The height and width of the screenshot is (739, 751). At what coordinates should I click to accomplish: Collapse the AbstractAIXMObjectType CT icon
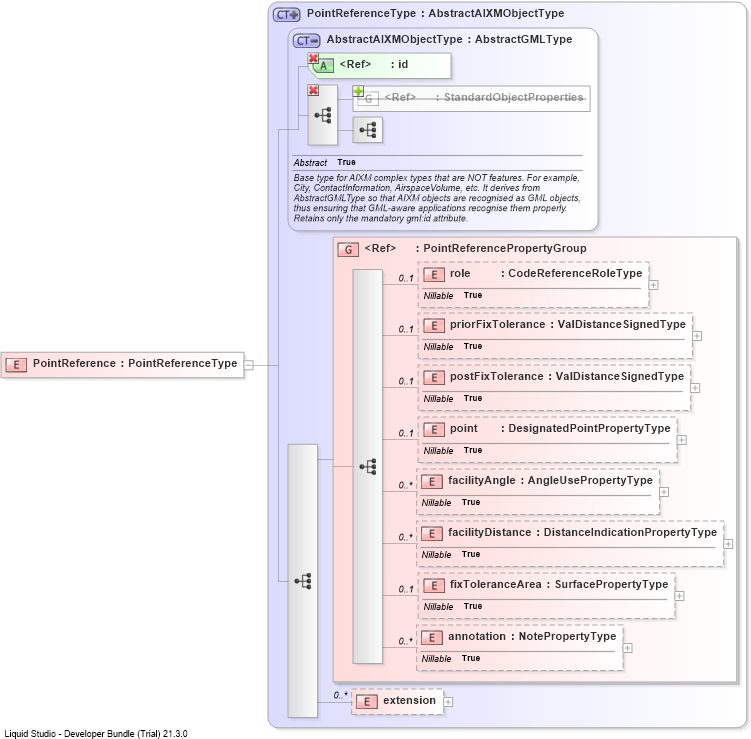[x=307, y=41]
